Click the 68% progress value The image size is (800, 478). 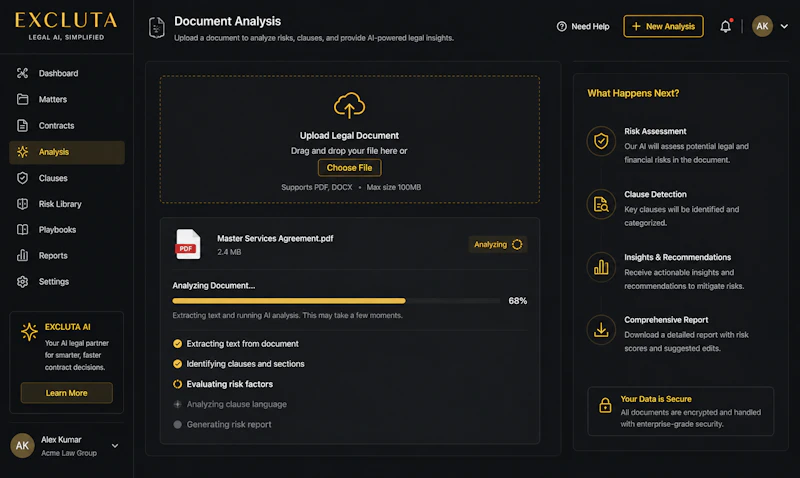point(517,300)
